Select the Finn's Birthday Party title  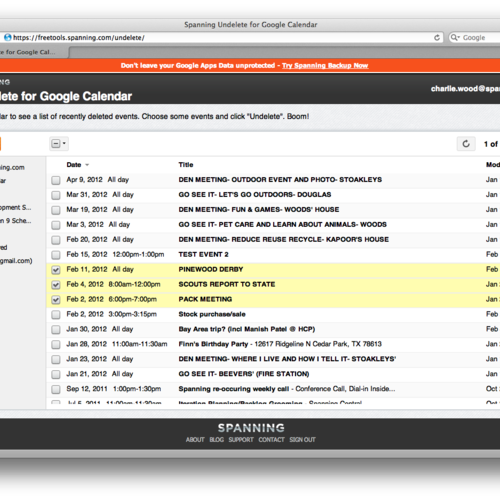tap(213, 344)
